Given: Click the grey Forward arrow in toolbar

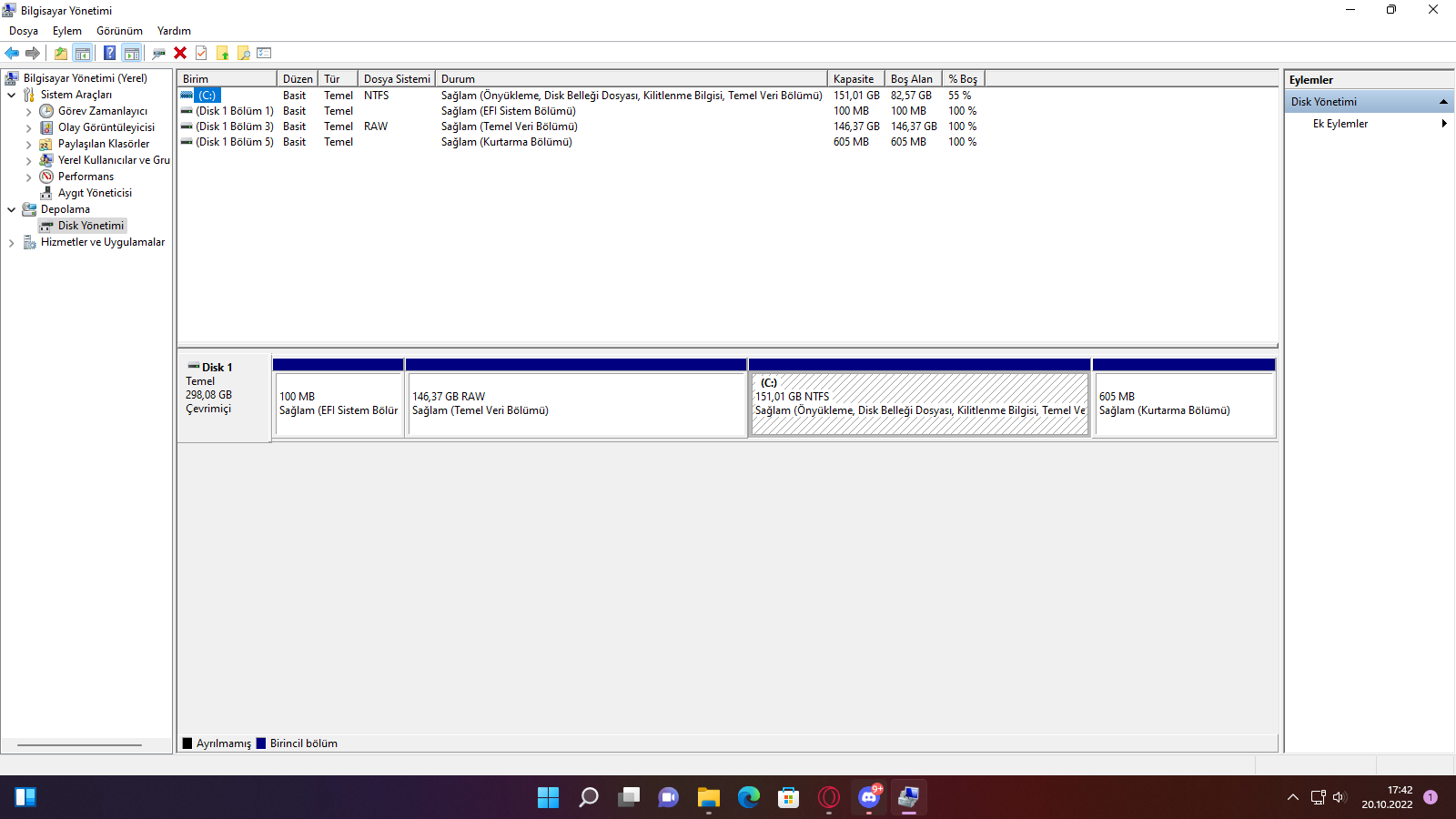Looking at the screenshot, I should pos(33,54).
